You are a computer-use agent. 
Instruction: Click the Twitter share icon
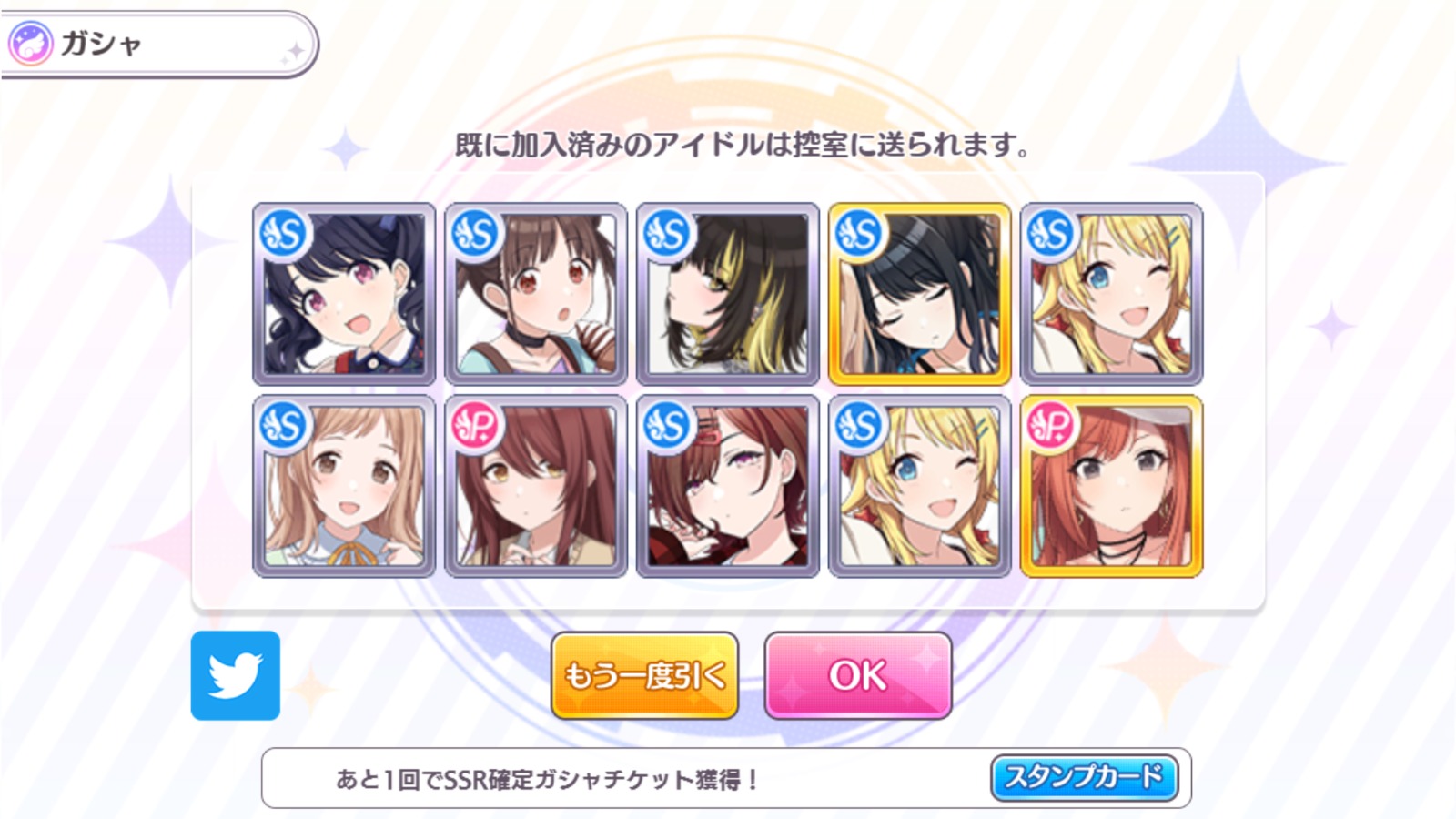point(236,675)
